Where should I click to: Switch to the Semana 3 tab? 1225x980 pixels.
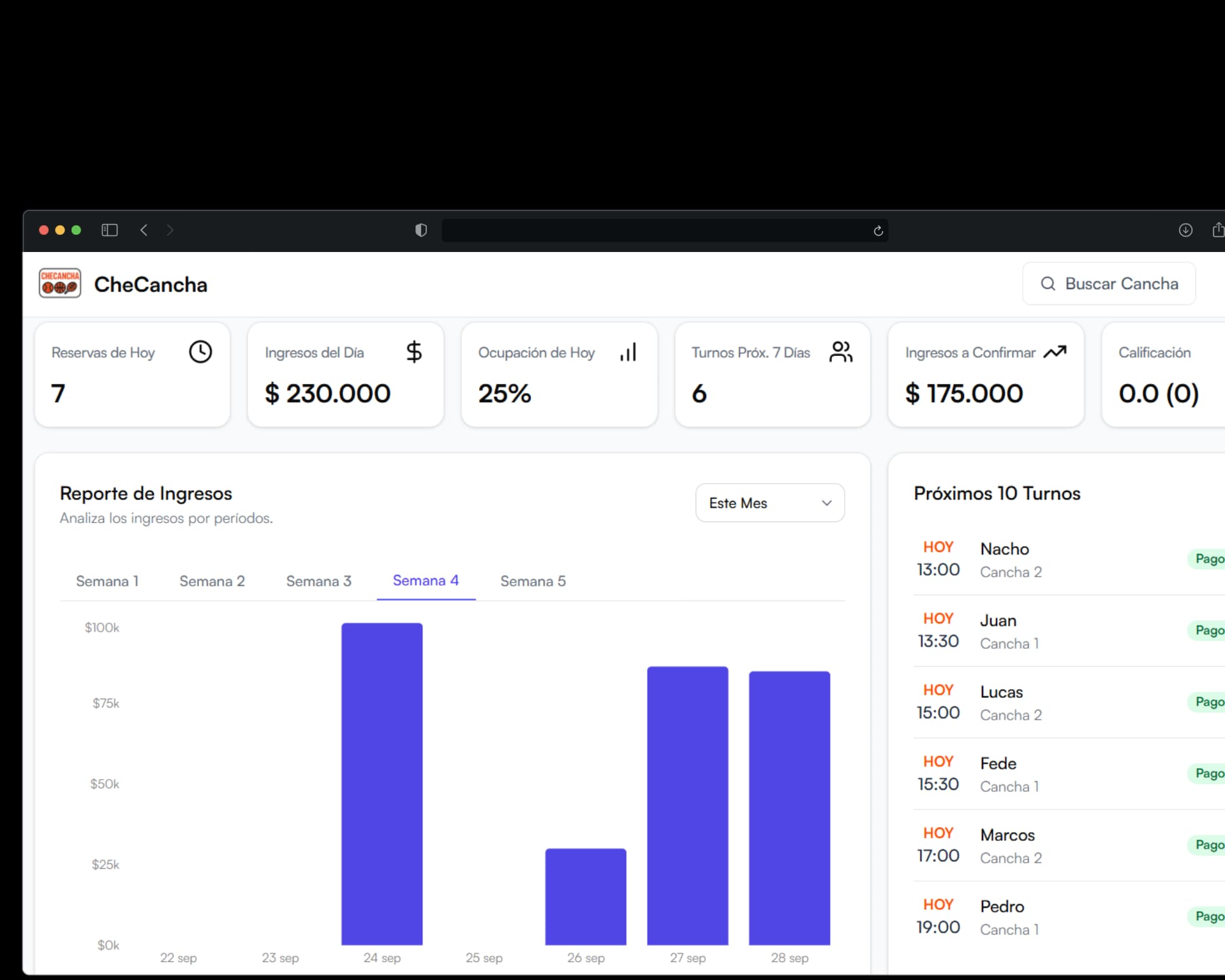tap(318, 581)
